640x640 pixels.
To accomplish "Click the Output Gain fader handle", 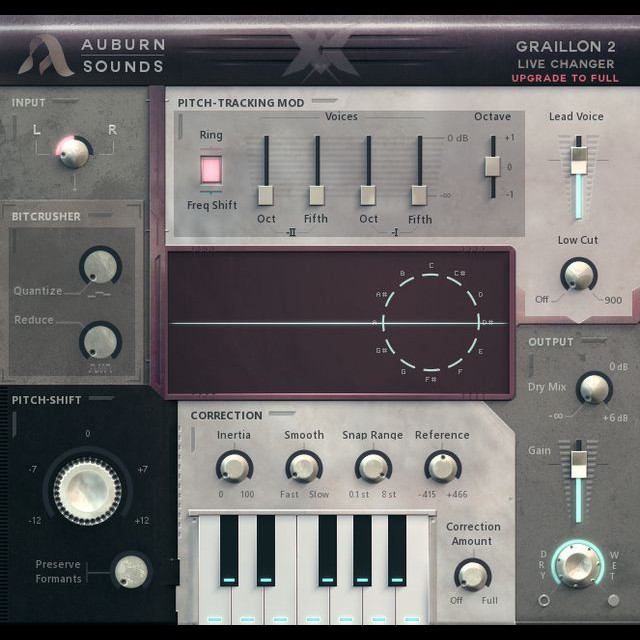I will (579, 464).
